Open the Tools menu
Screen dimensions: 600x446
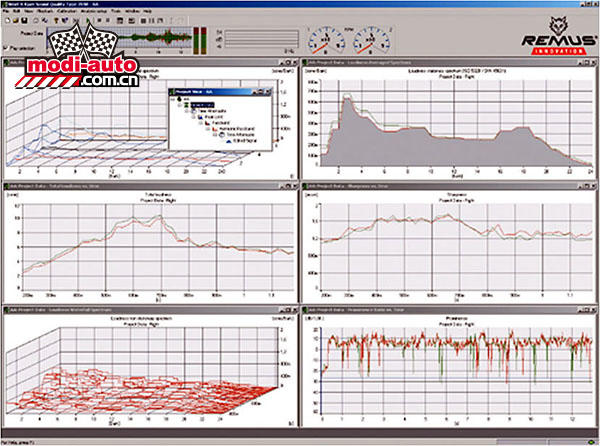coord(116,11)
